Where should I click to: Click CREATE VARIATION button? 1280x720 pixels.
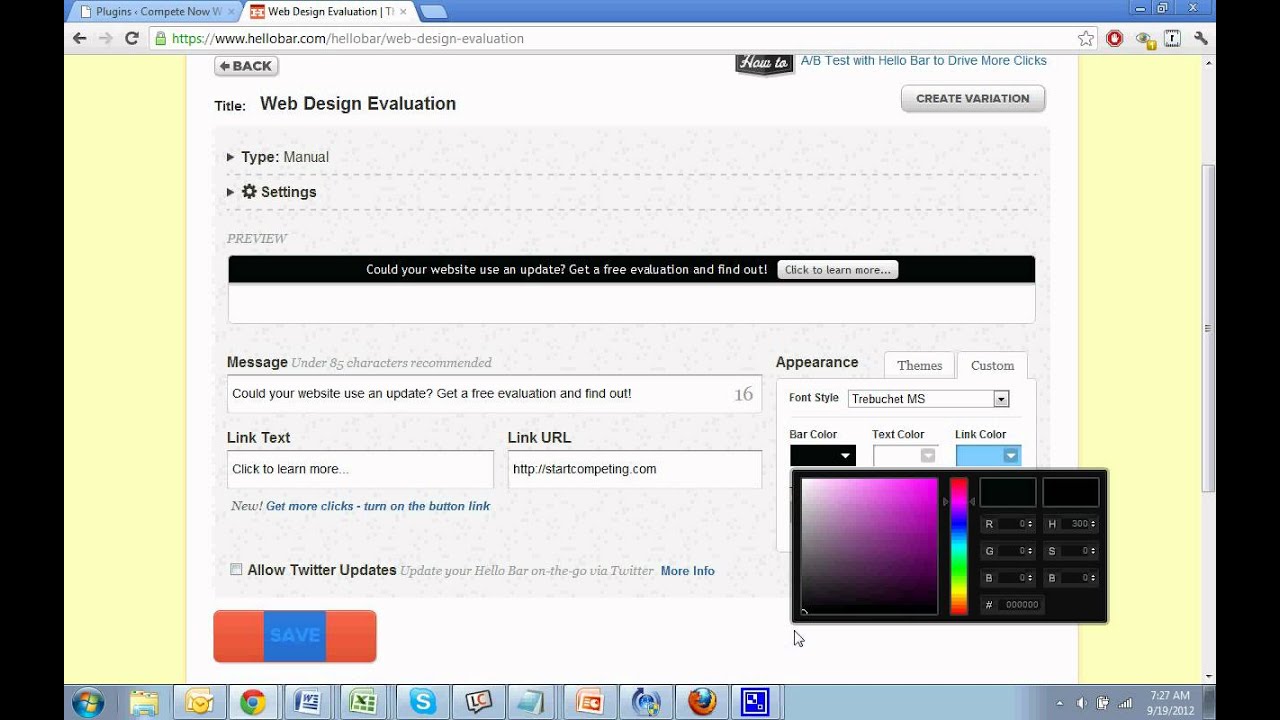pyautogui.click(x=973, y=98)
